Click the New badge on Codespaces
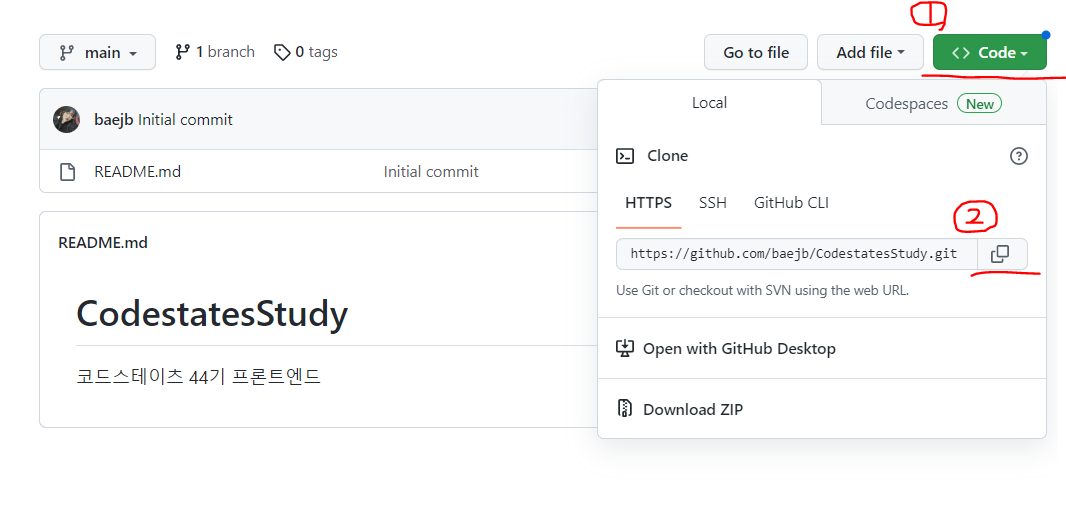 (979, 103)
